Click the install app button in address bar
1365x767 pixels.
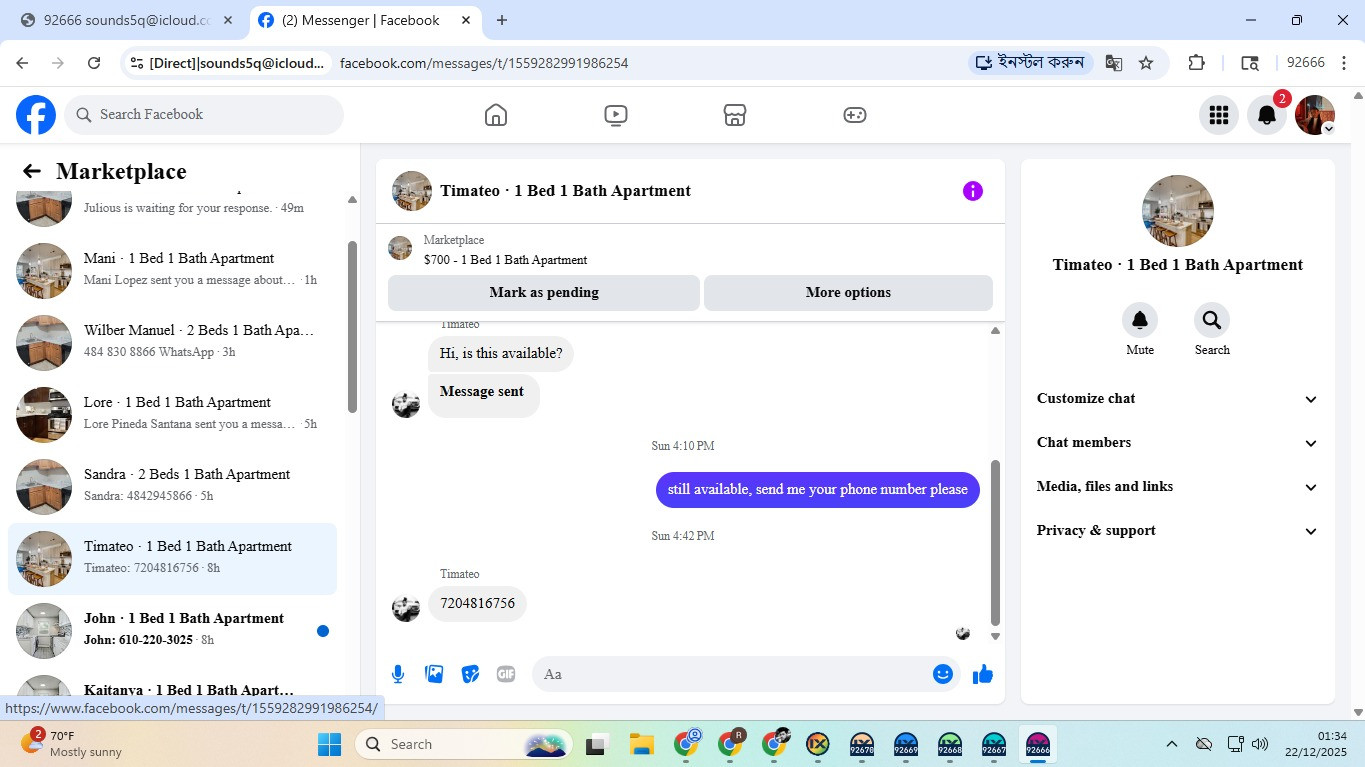(x=1030, y=63)
